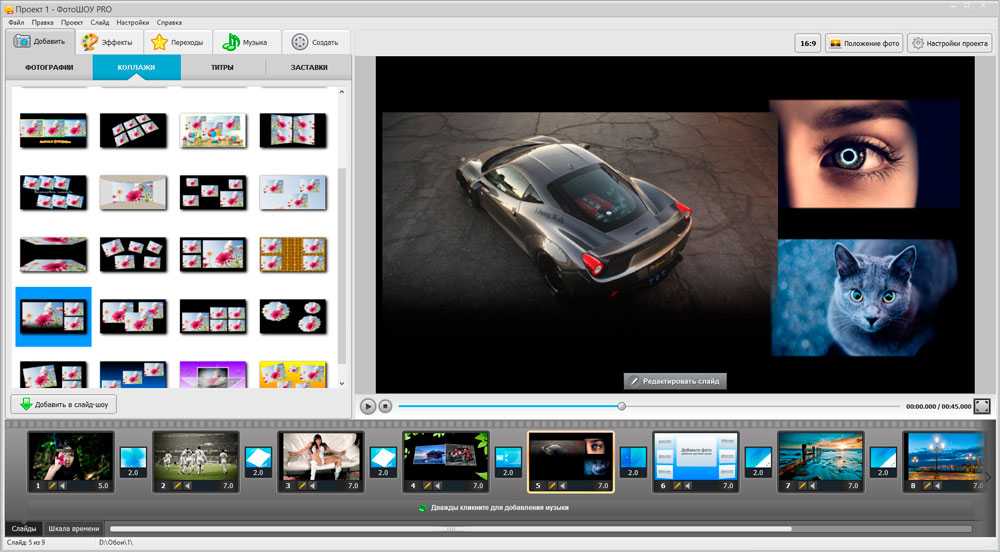Click Редактировать слайд on the preview

675,381
